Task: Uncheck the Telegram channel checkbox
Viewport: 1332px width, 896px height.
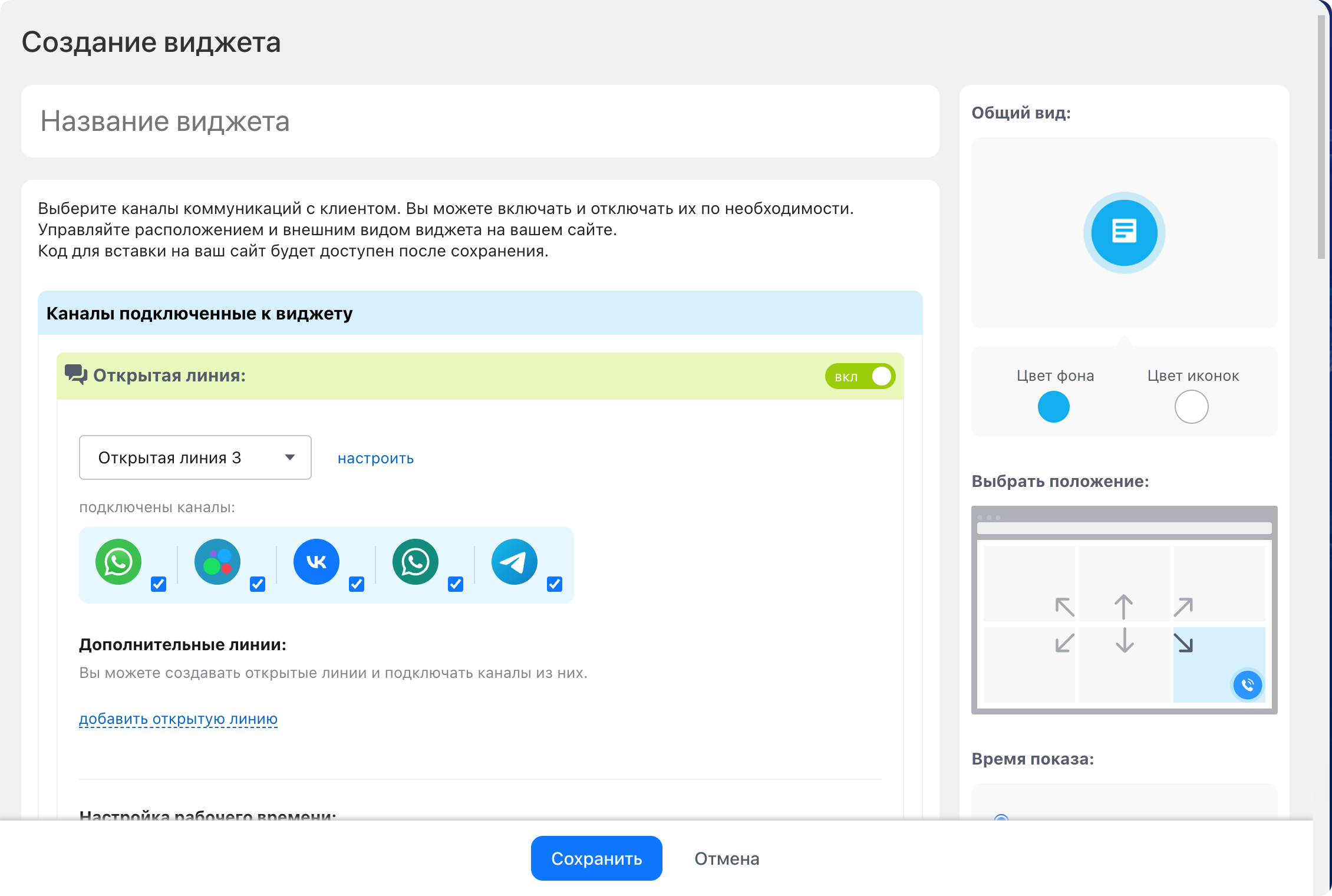Action: click(x=555, y=584)
